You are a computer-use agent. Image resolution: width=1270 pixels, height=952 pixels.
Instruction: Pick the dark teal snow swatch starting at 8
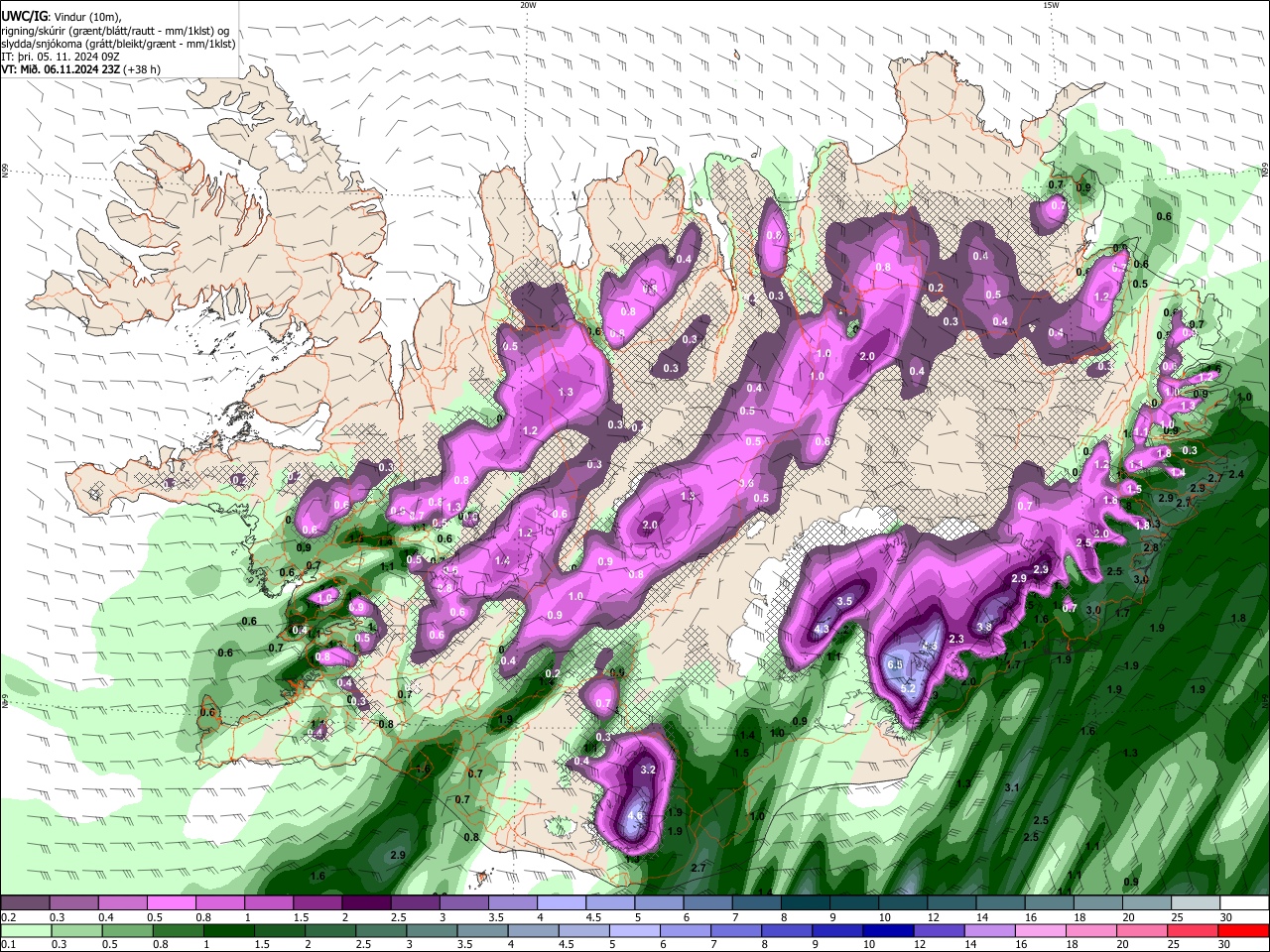[806, 903]
